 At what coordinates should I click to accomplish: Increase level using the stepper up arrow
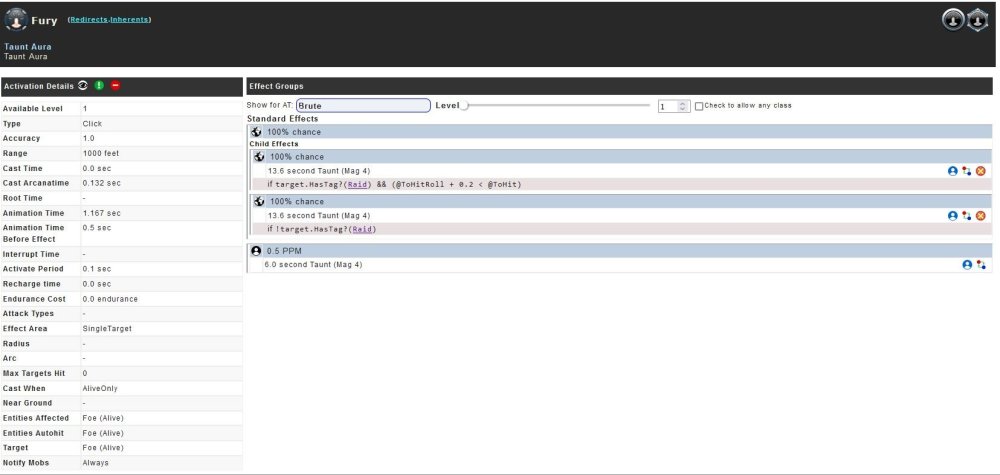click(x=683, y=102)
